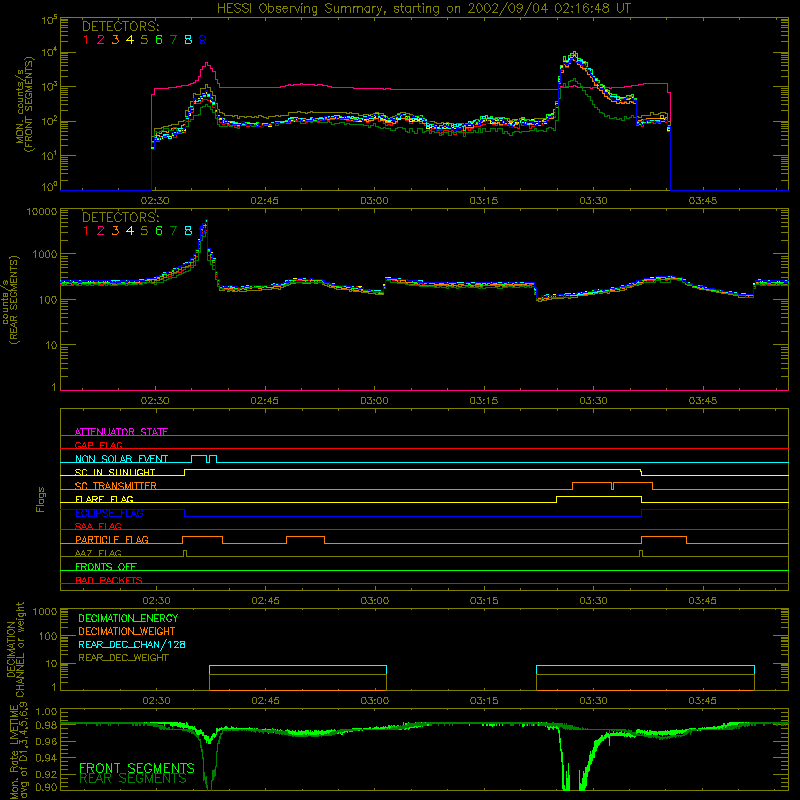The width and height of the screenshot is (800, 800).
Task: Click the 03:30 tick label under front segments plot
Action: (593, 201)
